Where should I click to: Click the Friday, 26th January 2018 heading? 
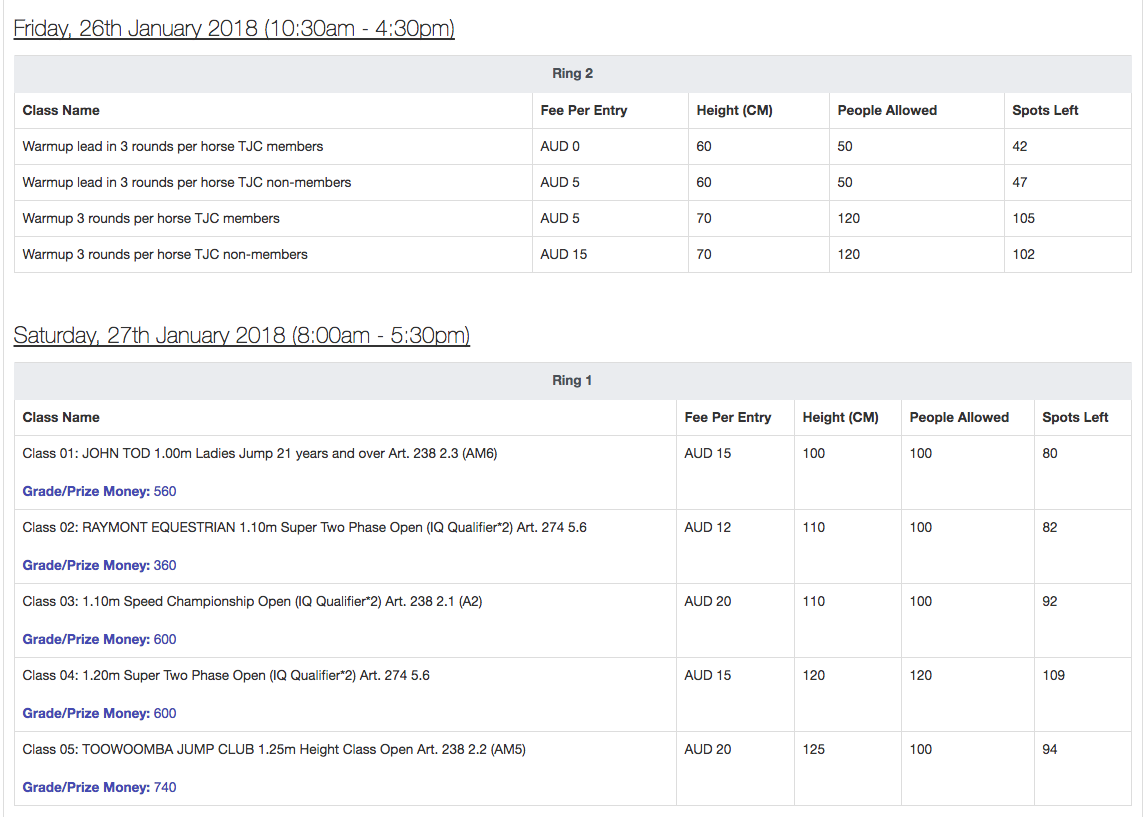(x=234, y=28)
